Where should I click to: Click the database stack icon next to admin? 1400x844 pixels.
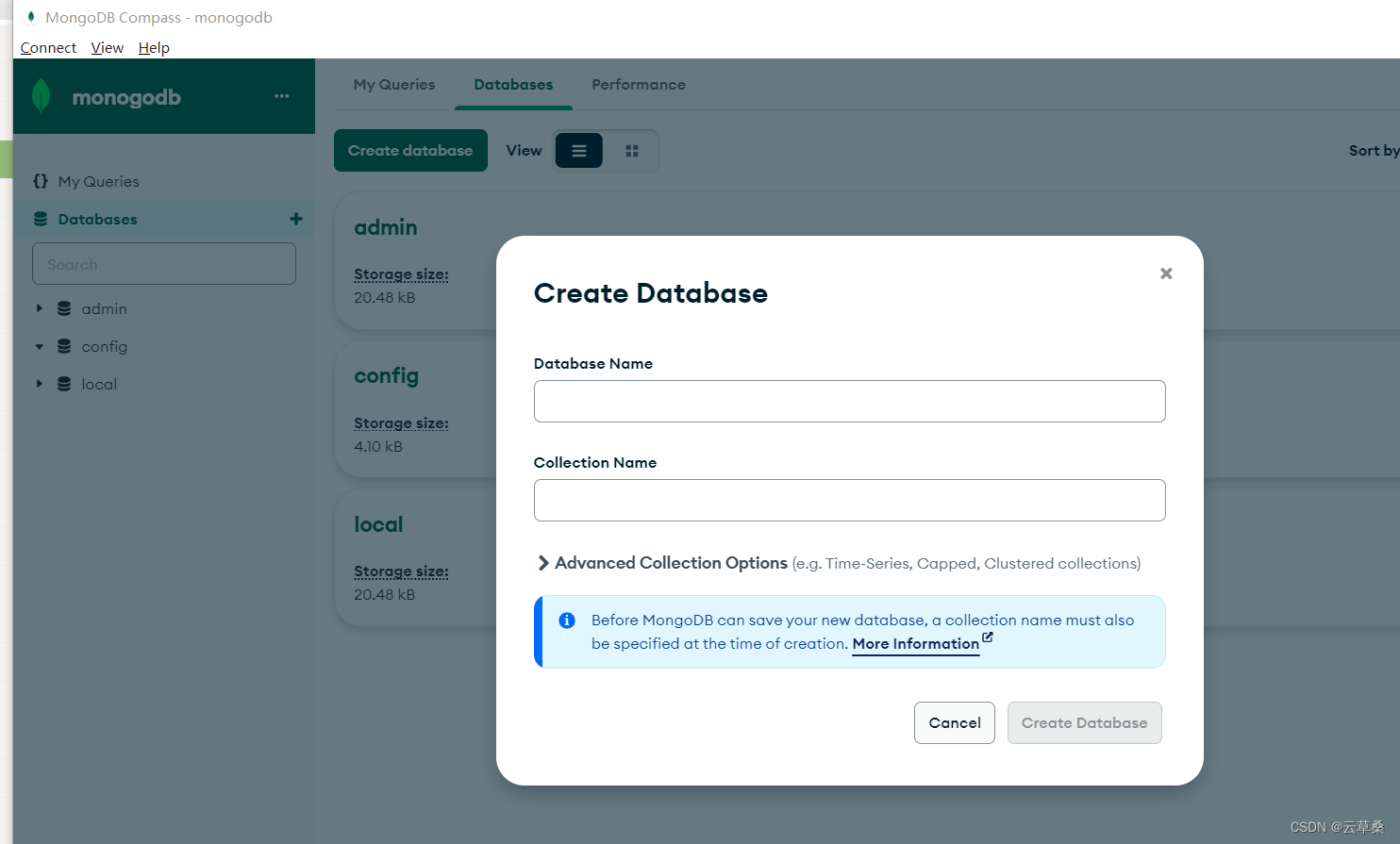(x=62, y=308)
